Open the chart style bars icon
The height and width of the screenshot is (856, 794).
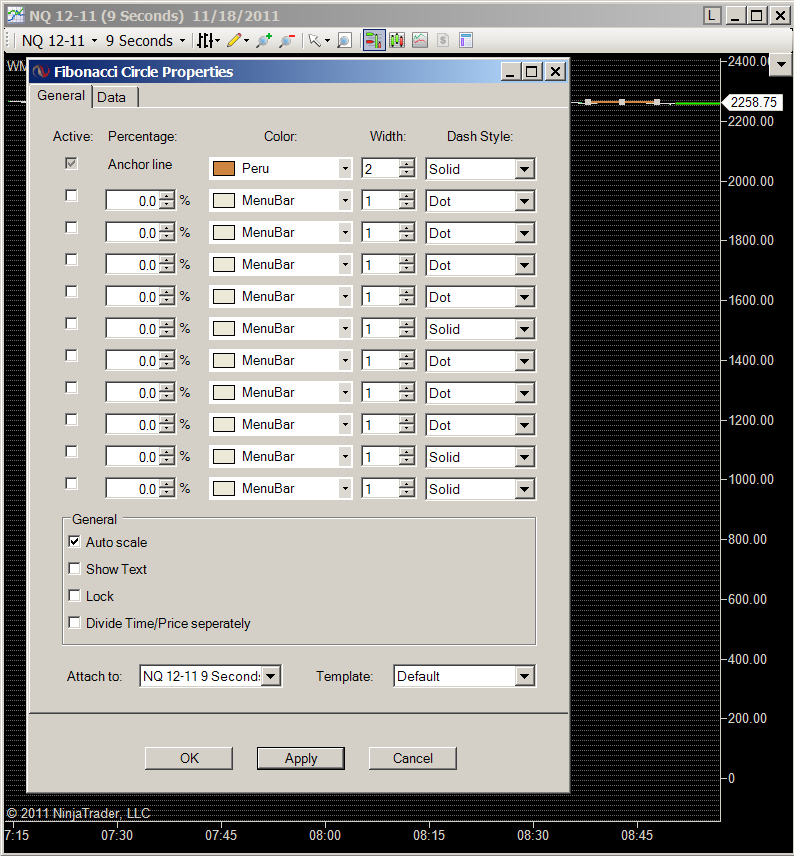click(205, 40)
